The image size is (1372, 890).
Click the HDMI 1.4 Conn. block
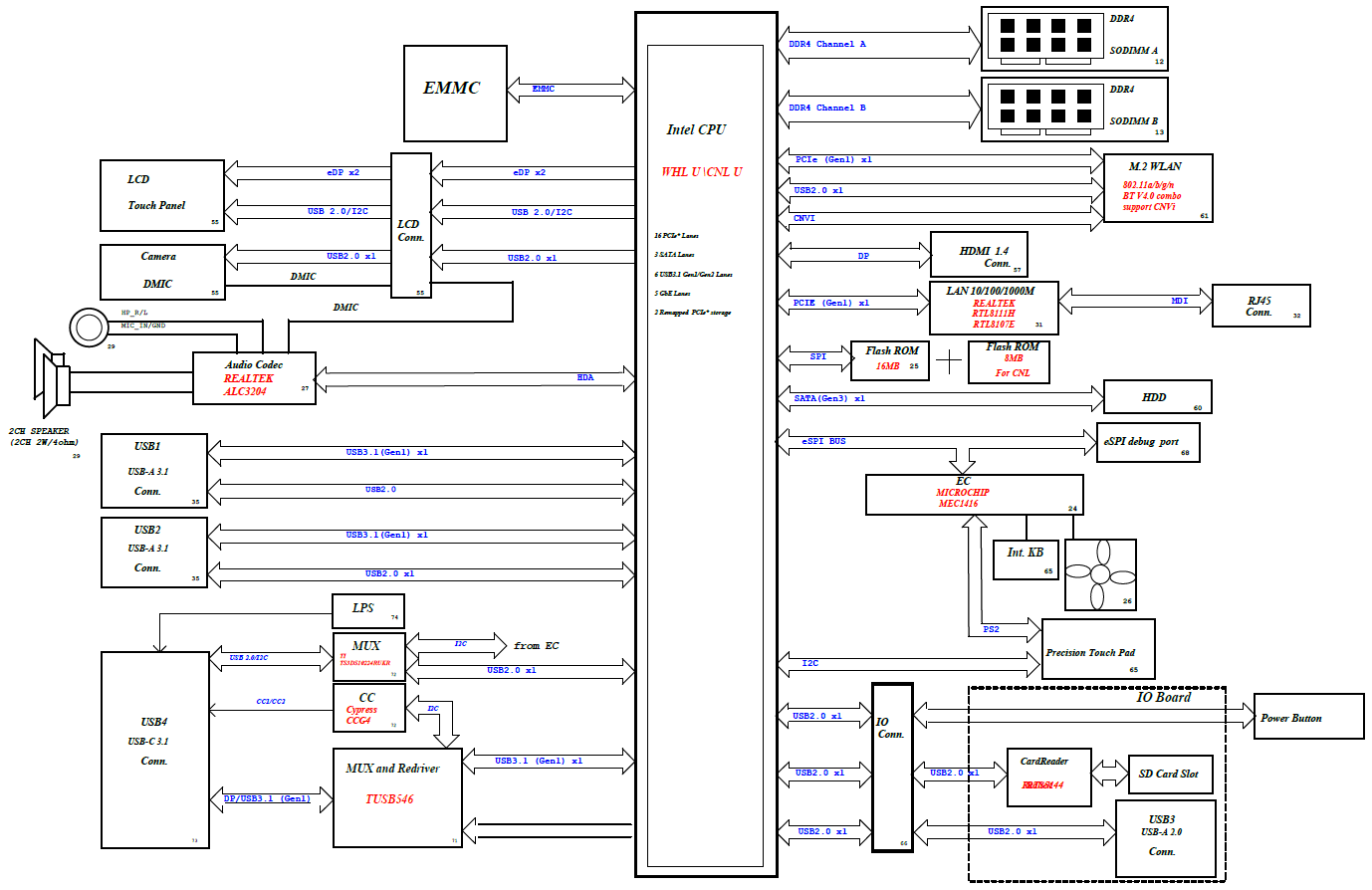pos(978,255)
